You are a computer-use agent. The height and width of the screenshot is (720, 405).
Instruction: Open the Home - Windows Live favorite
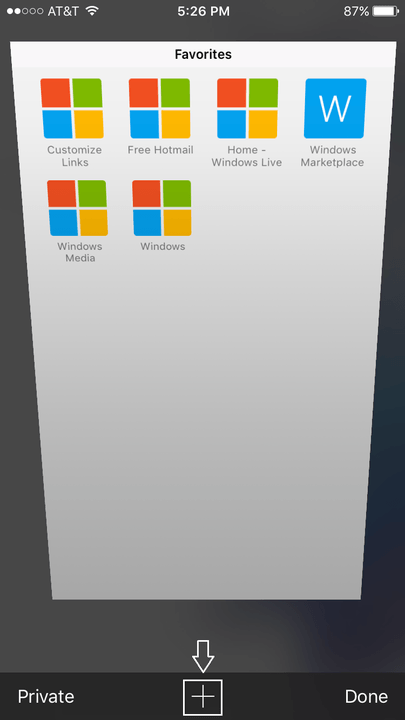(248, 108)
